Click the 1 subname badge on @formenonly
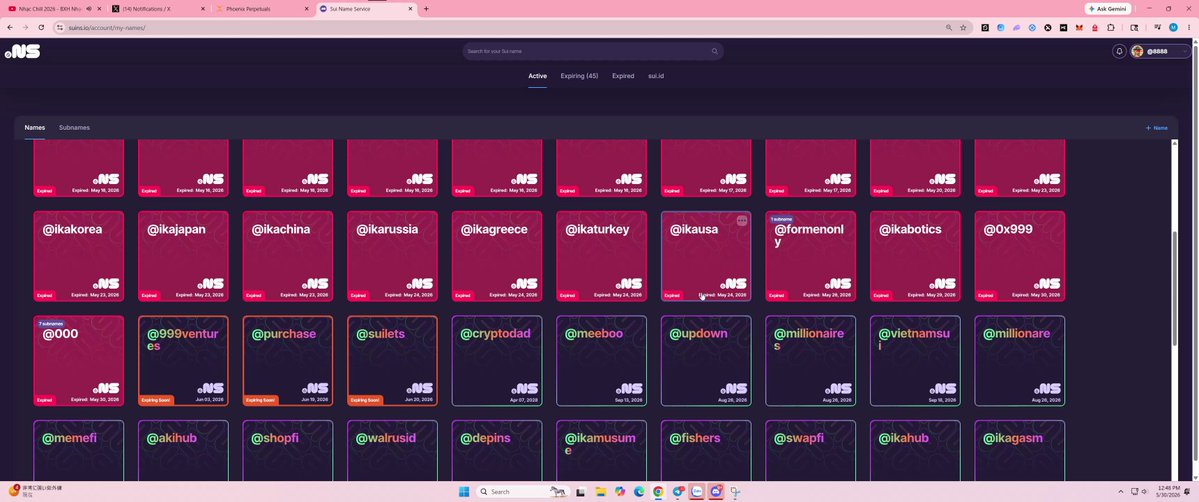 coord(781,220)
